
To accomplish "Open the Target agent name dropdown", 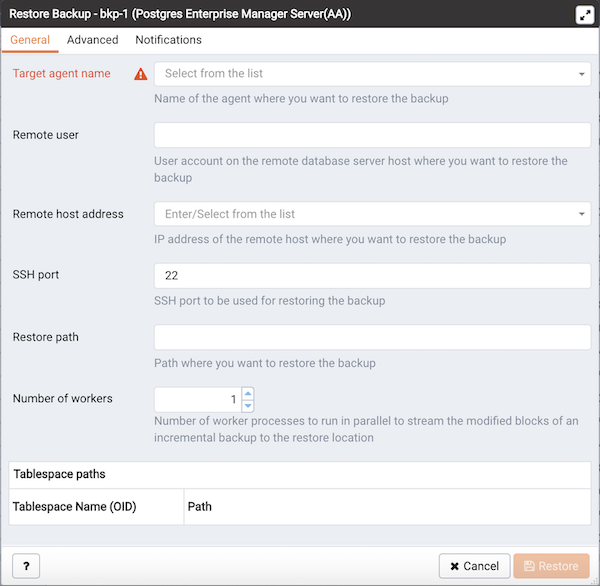I will pos(372,74).
